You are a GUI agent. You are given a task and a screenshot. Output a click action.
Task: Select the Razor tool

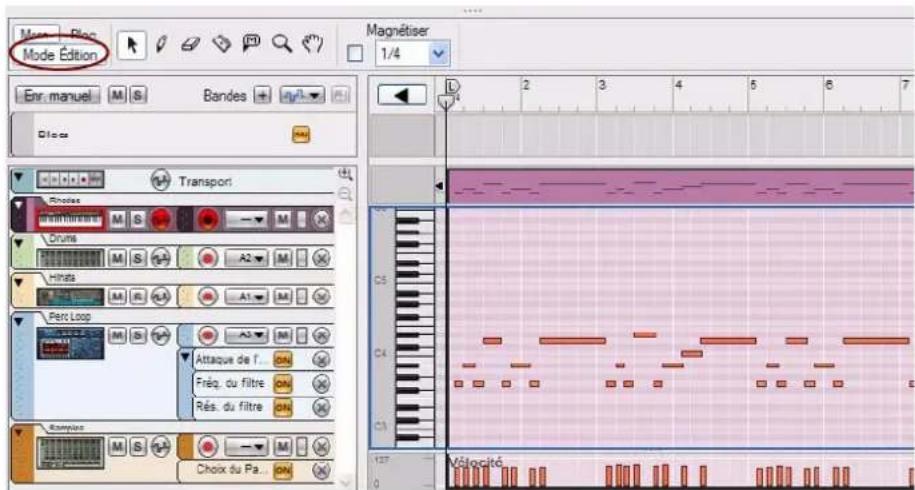click(x=221, y=44)
